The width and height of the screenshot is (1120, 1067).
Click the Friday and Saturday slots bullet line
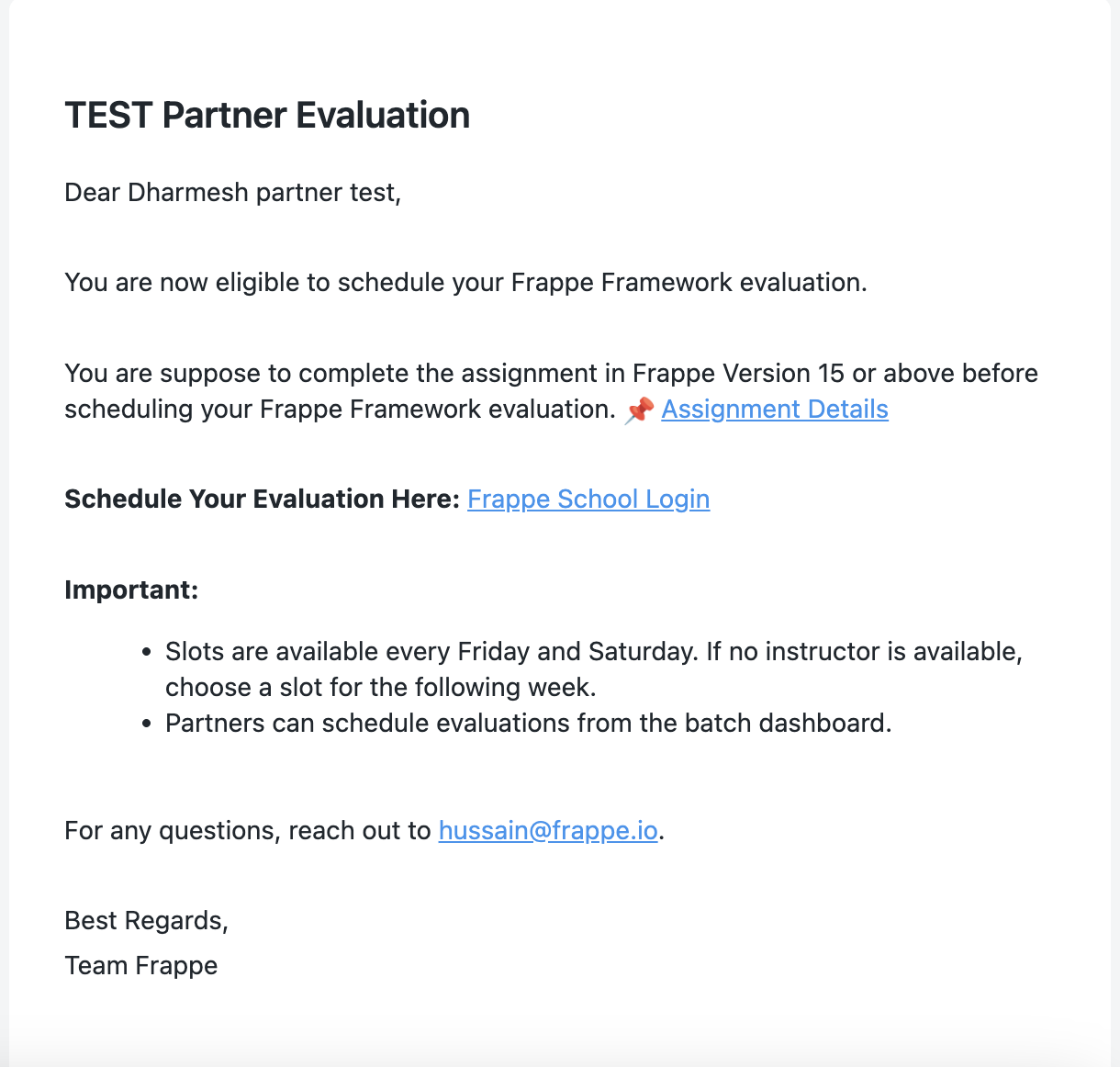point(594,652)
